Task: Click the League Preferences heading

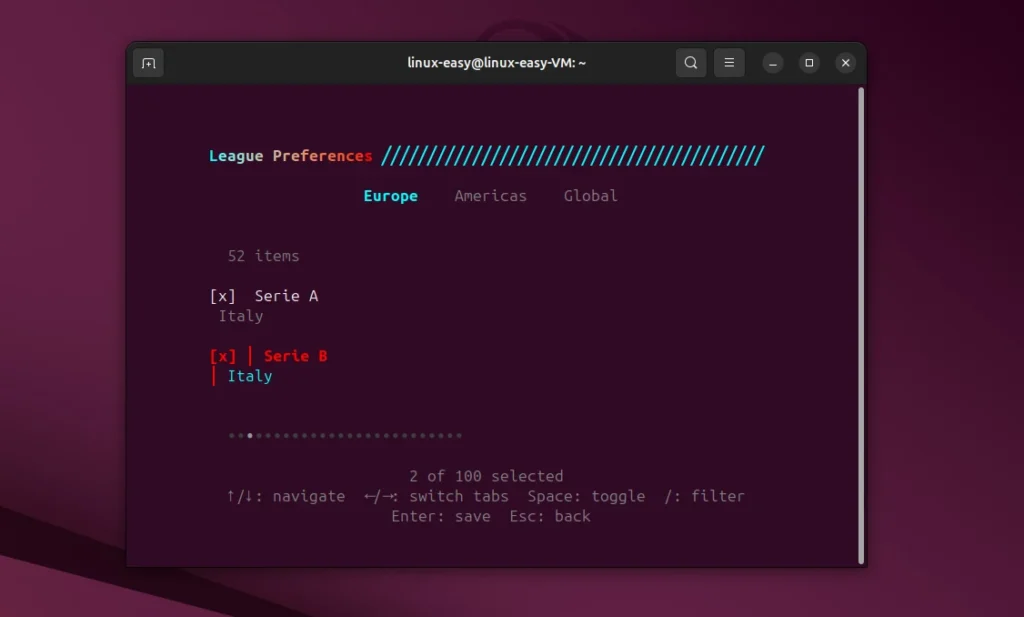Action: pyautogui.click(x=290, y=156)
